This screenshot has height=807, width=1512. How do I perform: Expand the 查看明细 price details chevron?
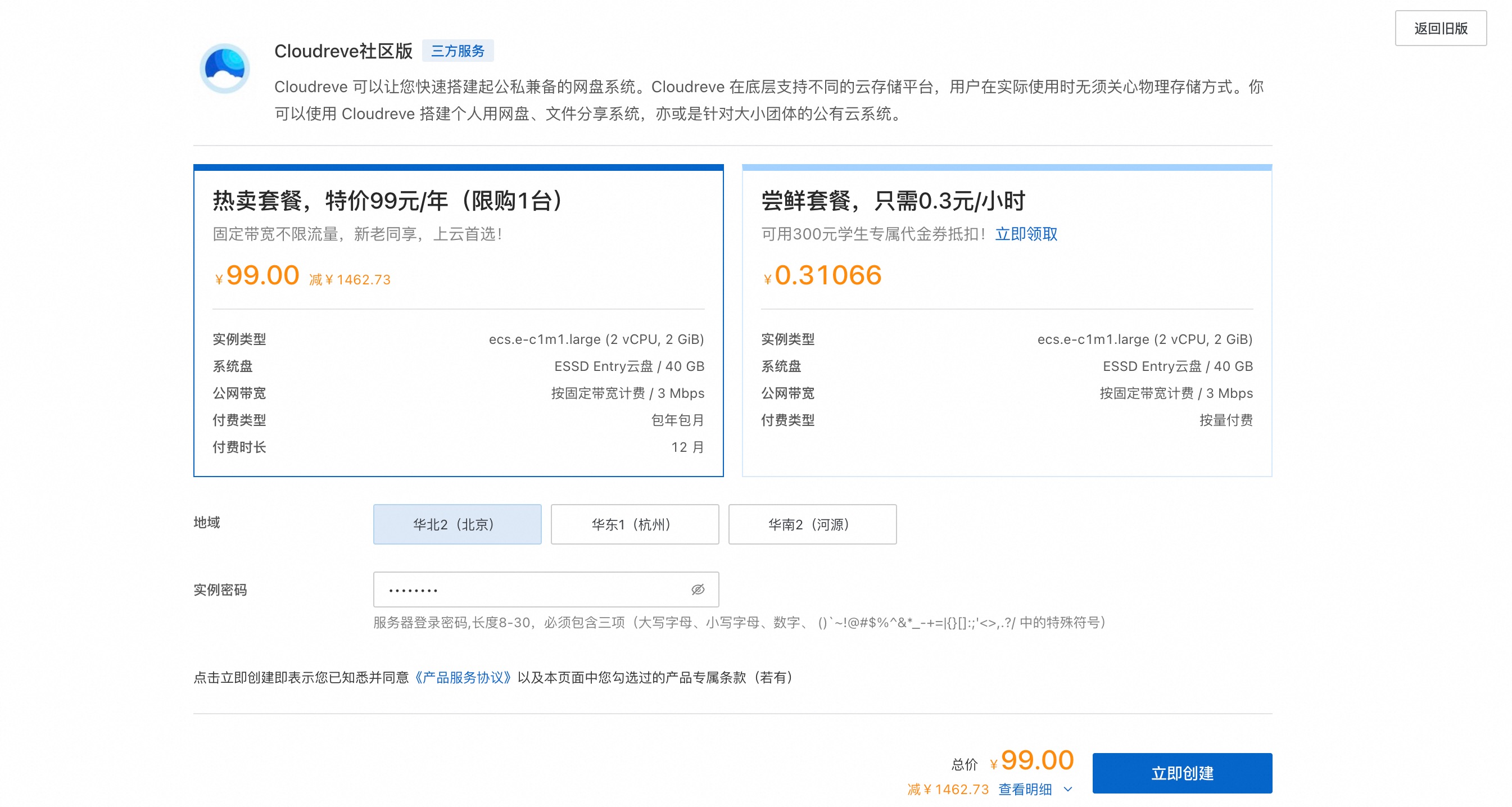1067,790
